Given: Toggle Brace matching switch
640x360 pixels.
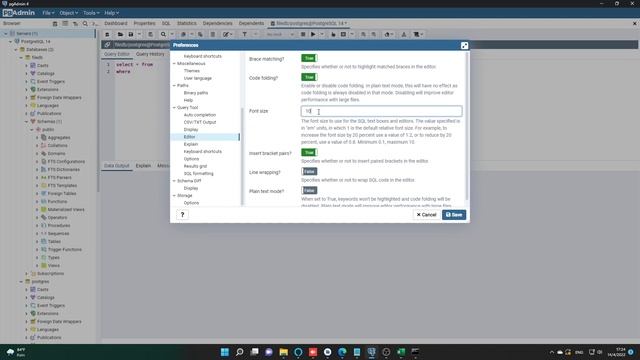Looking at the screenshot, I should [309, 58].
